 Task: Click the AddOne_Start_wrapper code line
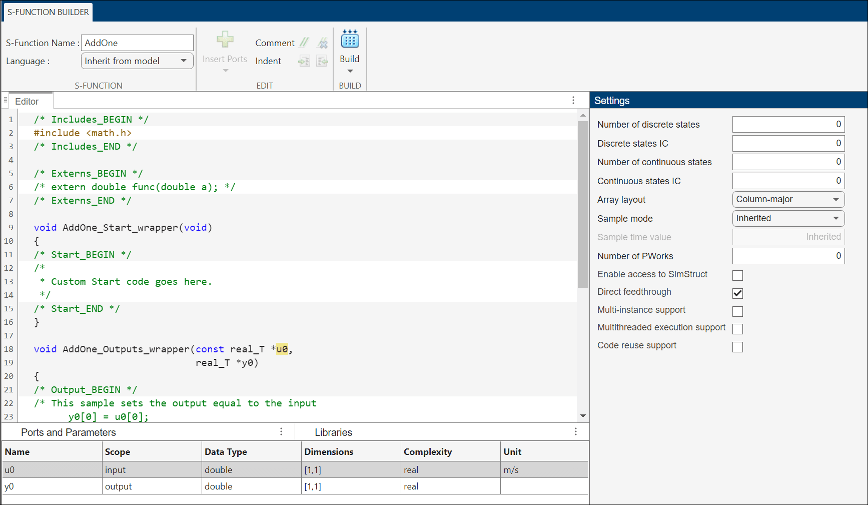point(123,228)
